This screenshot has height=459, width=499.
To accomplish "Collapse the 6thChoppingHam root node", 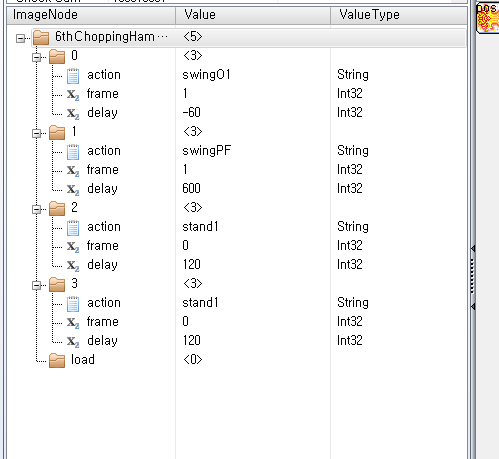I will click(20, 38).
